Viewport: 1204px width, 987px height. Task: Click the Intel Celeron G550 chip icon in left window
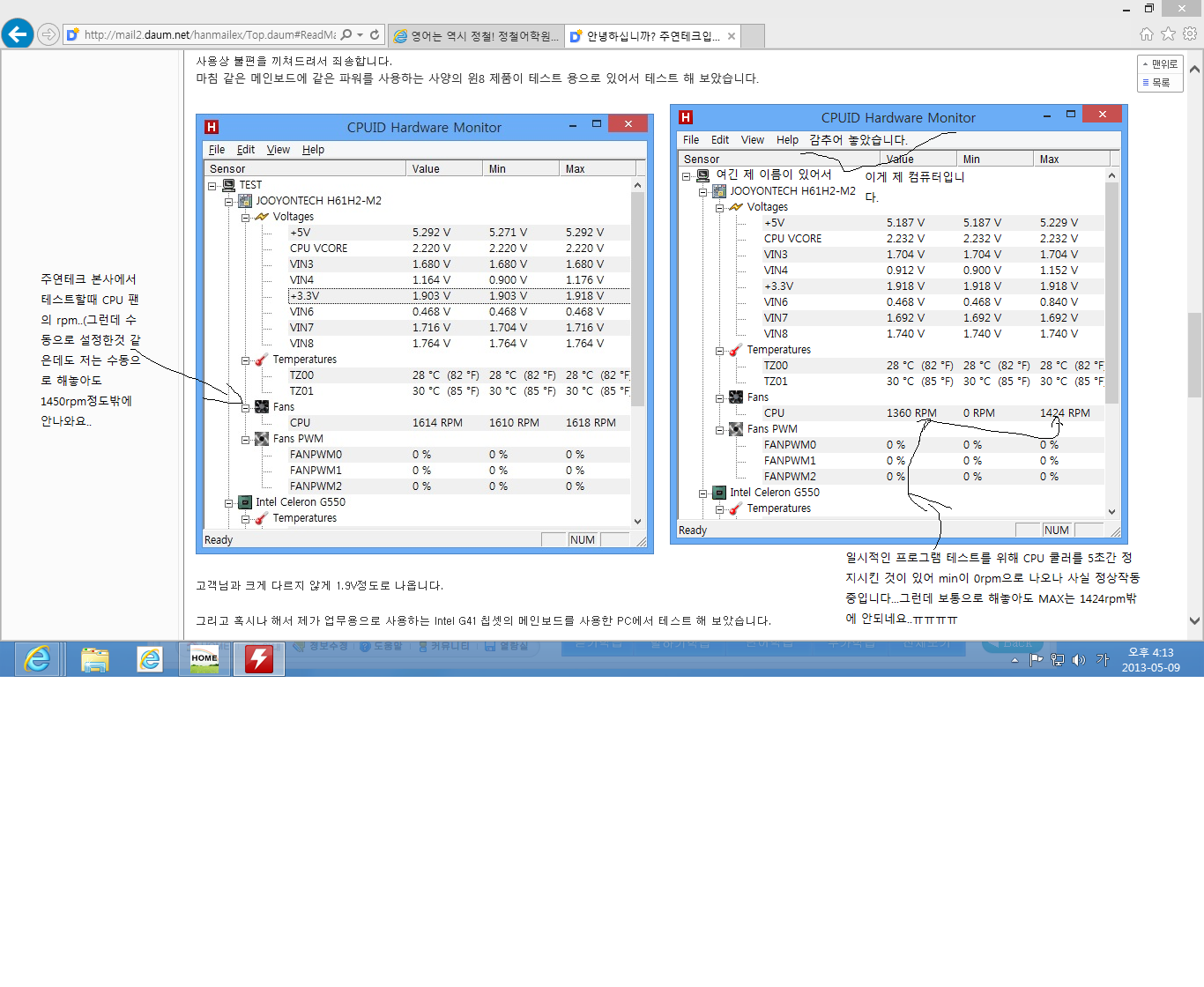(245, 502)
